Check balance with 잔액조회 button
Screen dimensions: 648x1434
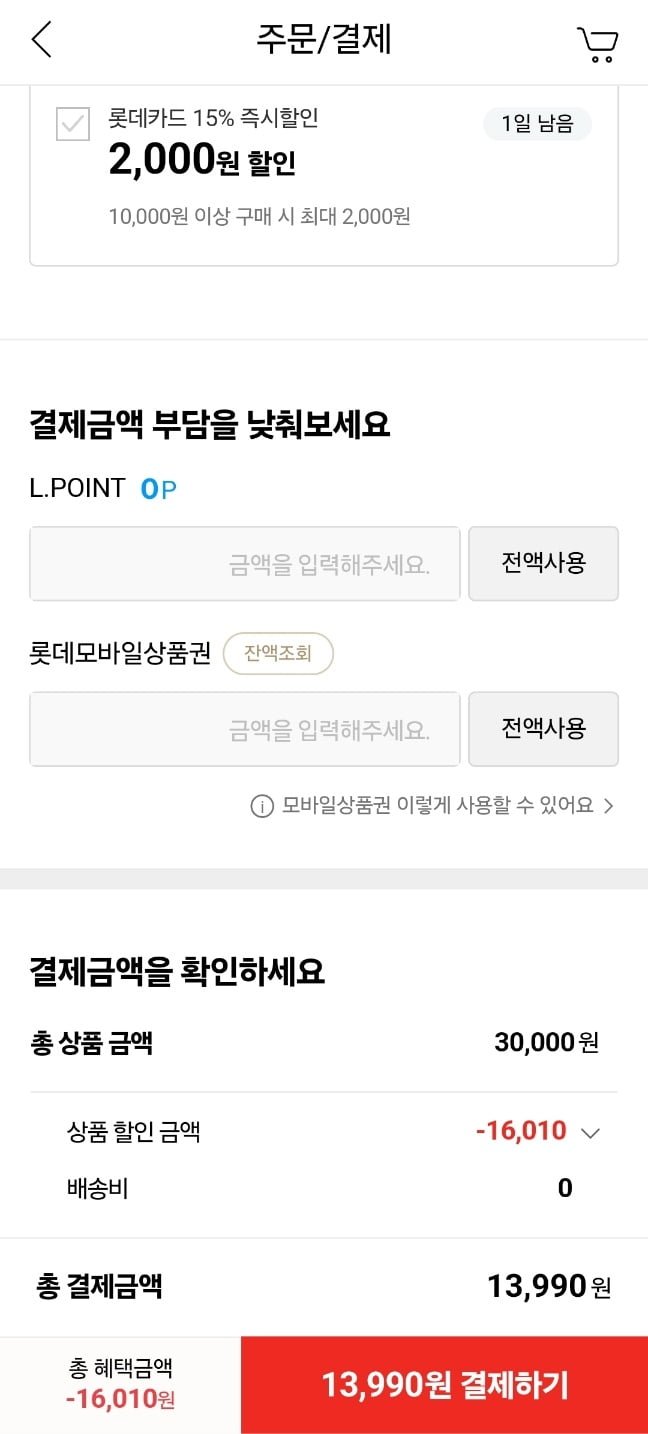pyautogui.click(x=278, y=654)
